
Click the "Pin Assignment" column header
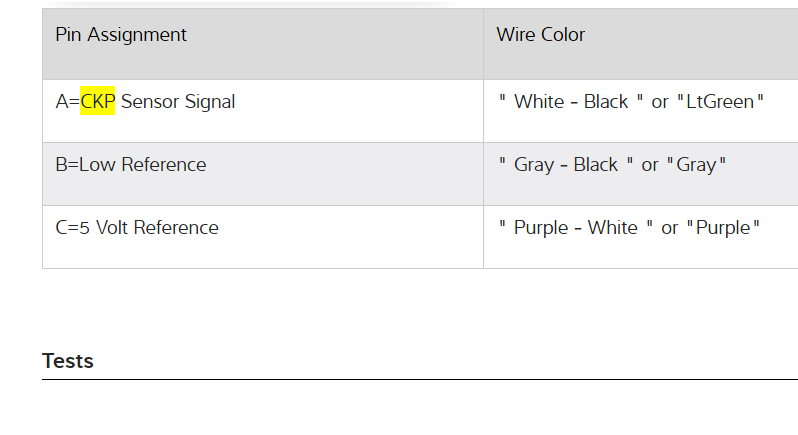pyautogui.click(x=121, y=35)
